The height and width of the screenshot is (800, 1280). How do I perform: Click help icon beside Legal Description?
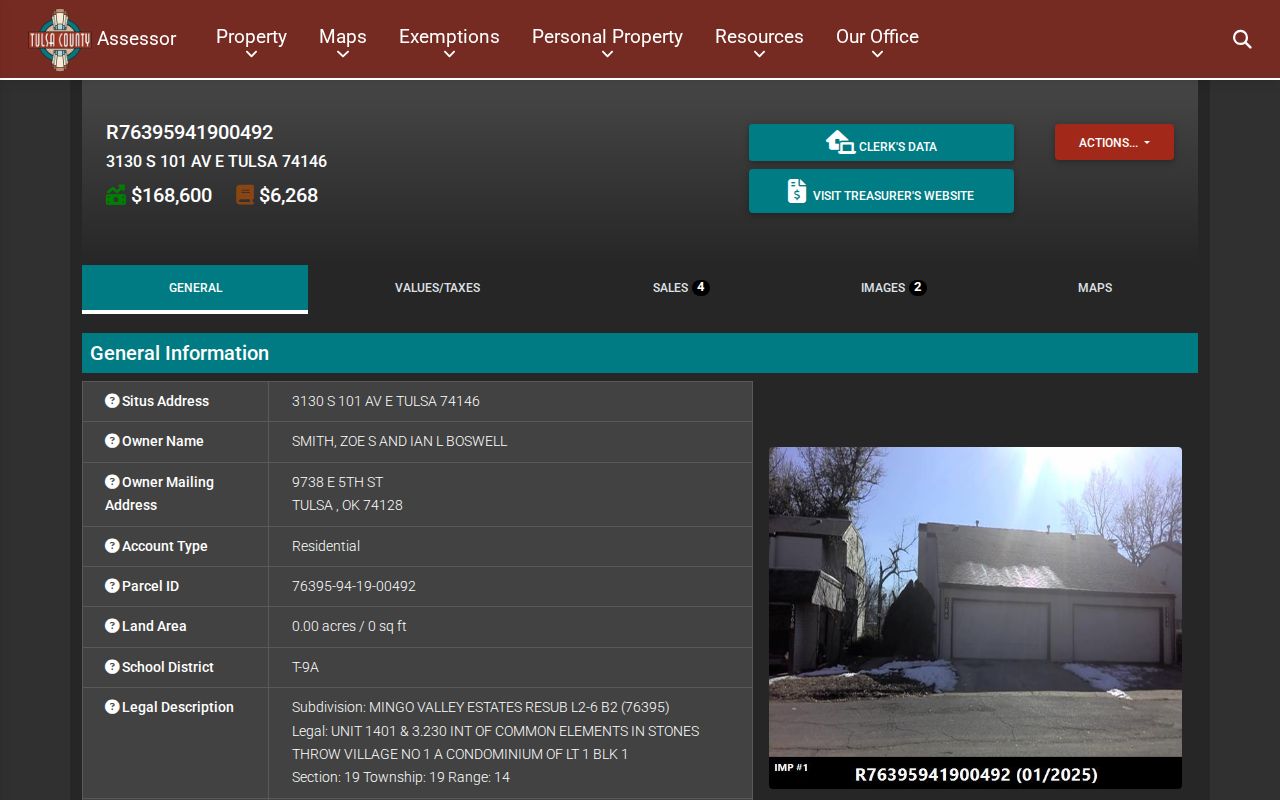click(x=112, y=707)
